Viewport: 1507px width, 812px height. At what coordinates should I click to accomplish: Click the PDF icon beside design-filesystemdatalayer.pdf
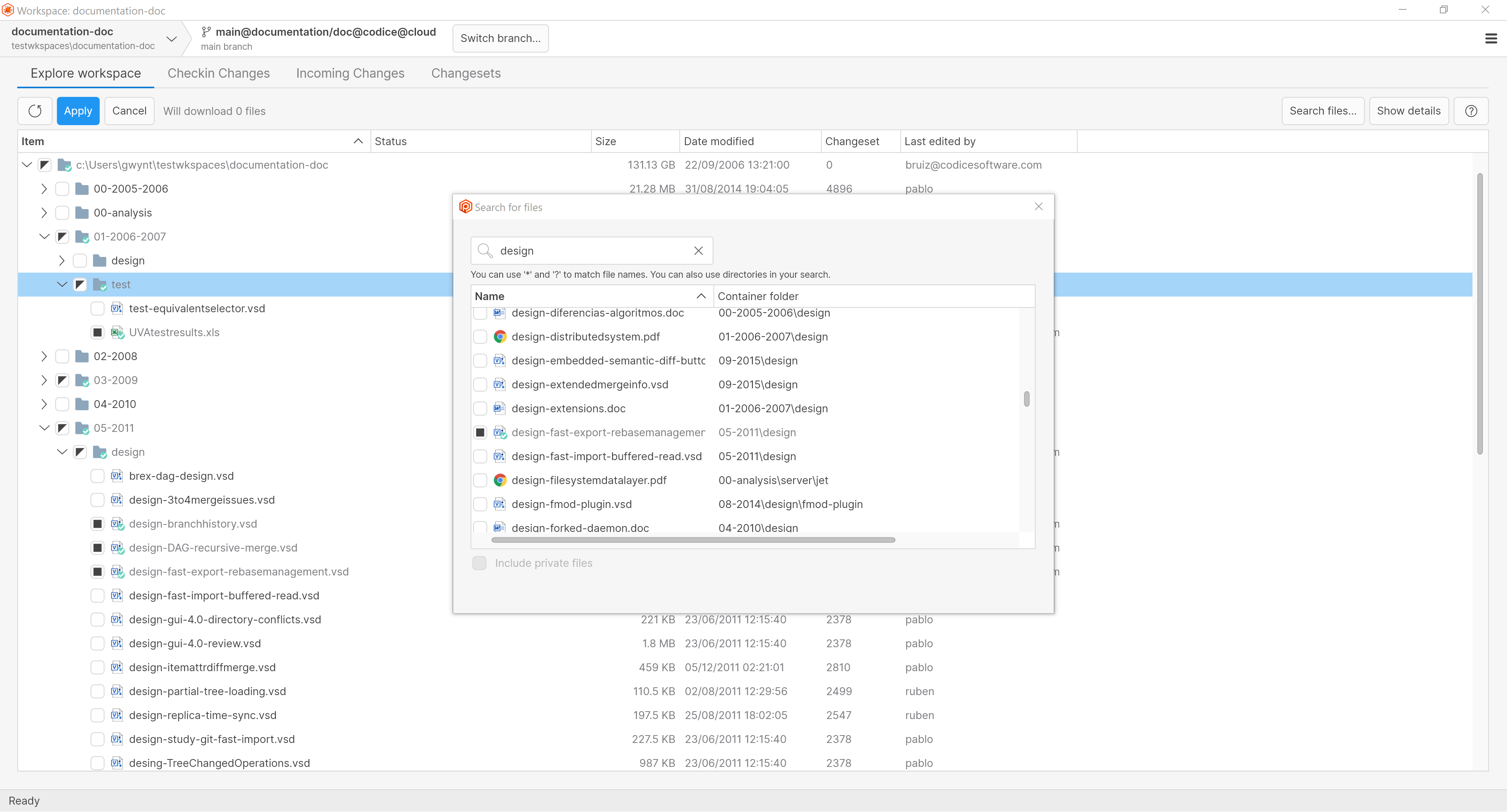pyautogui.click(x=500, y=480)
